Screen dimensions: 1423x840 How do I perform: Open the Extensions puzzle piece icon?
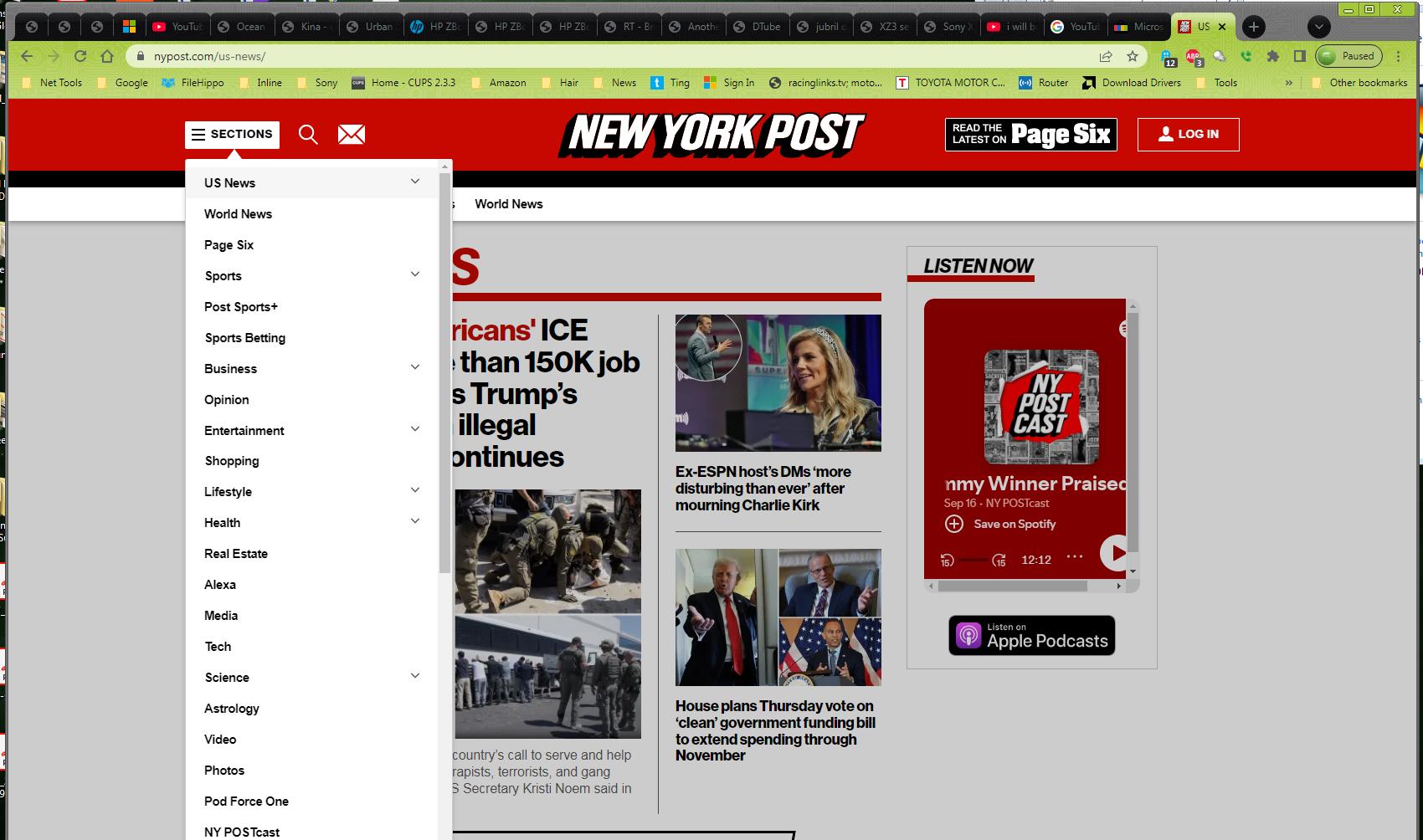coord(1273,56)
